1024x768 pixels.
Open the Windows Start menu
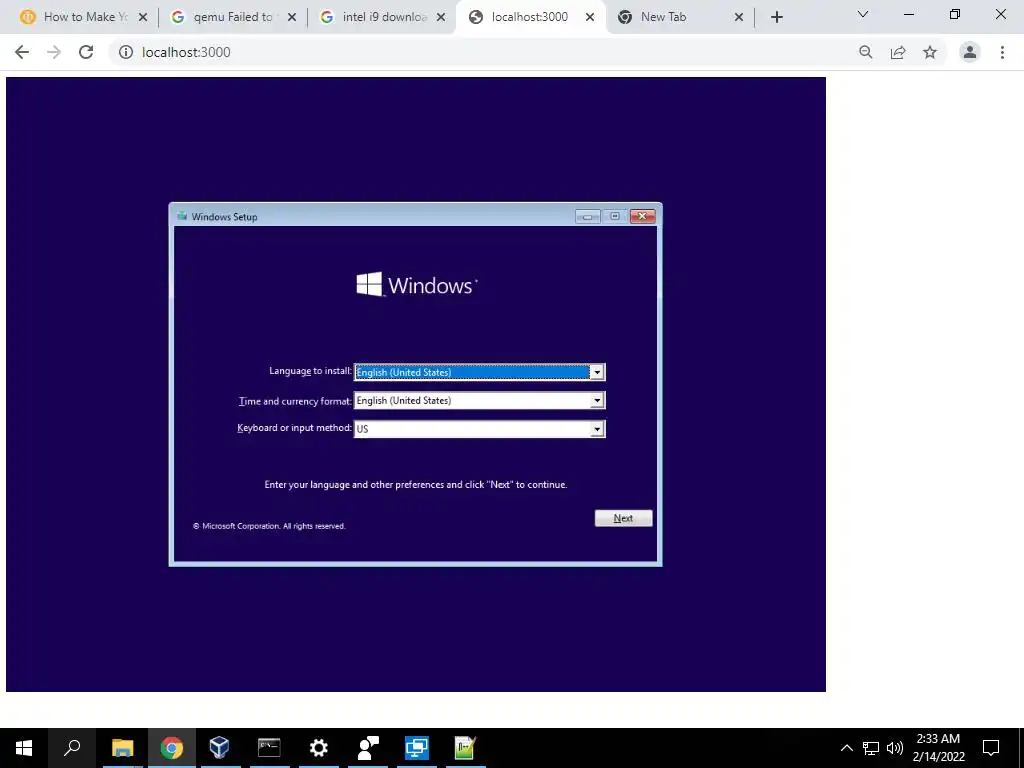point(24,748)
